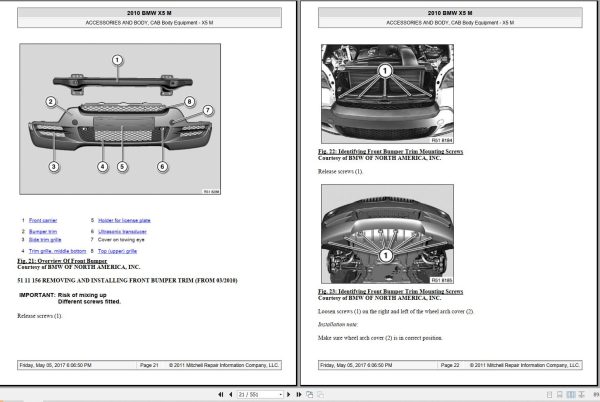
Task: Click the 51 11 156 REMOVING AND INSTALLING heading
Action: pos(127,280)
